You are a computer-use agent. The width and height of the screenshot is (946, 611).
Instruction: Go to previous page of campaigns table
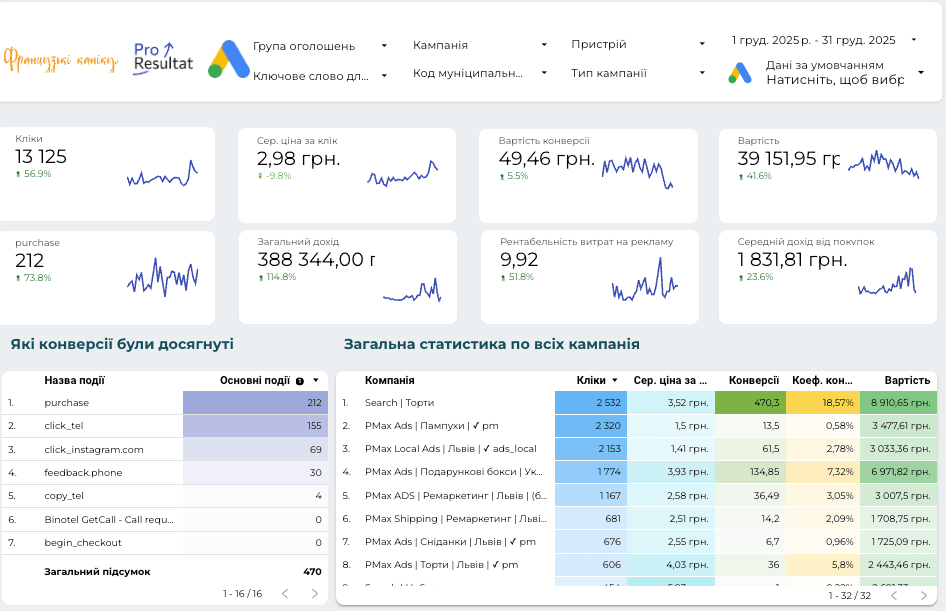click(894, 595)
